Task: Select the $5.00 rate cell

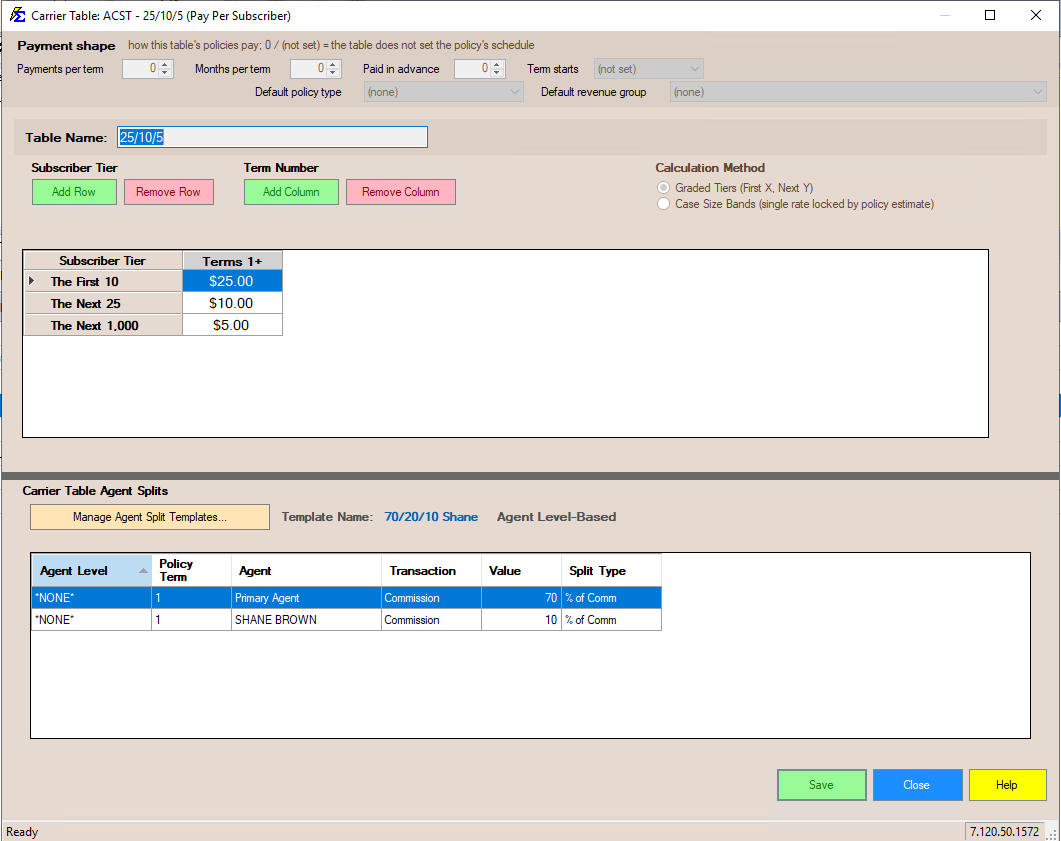Action: 231,325
